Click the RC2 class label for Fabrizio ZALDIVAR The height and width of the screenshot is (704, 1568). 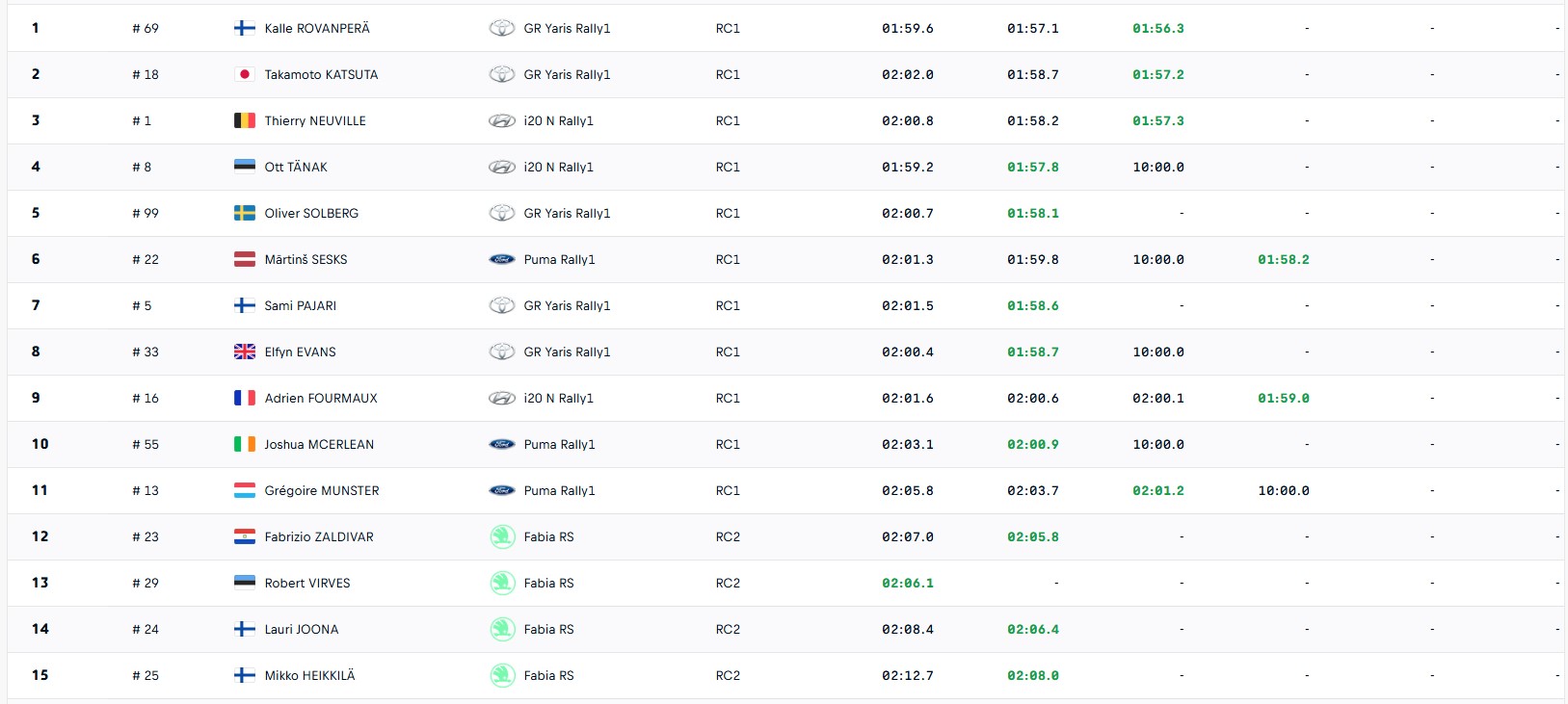(728, 536)
